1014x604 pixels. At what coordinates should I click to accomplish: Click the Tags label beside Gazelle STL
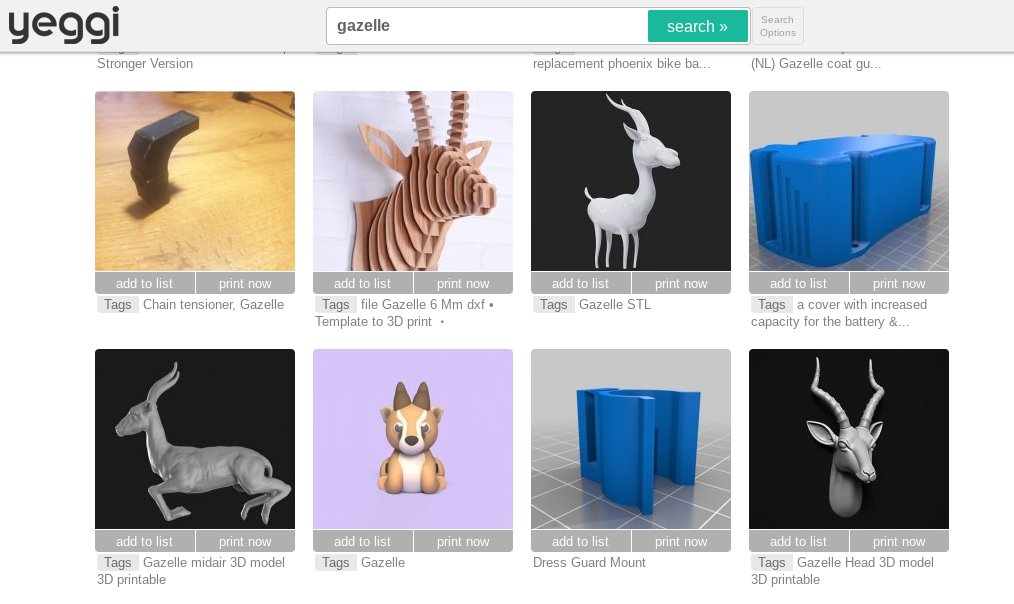[553, 304]
